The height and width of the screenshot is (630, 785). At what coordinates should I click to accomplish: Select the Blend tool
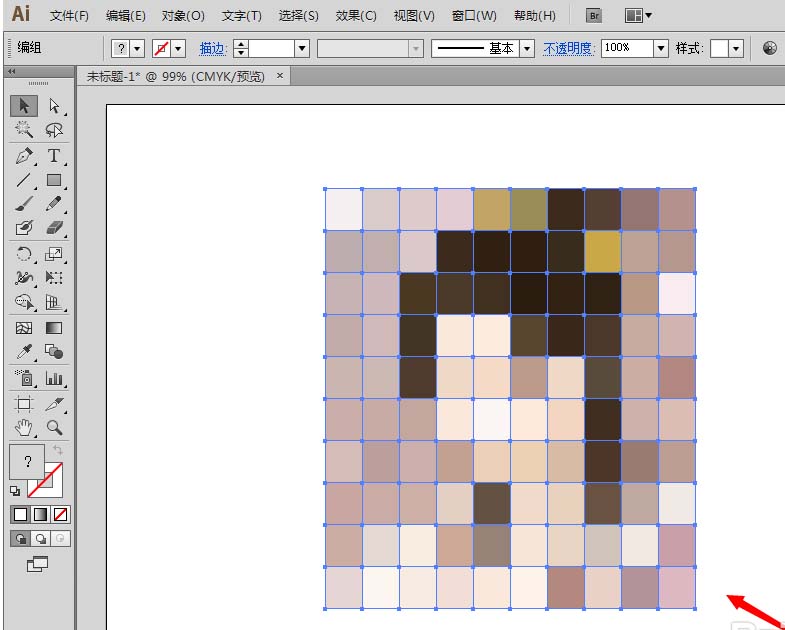54,352
